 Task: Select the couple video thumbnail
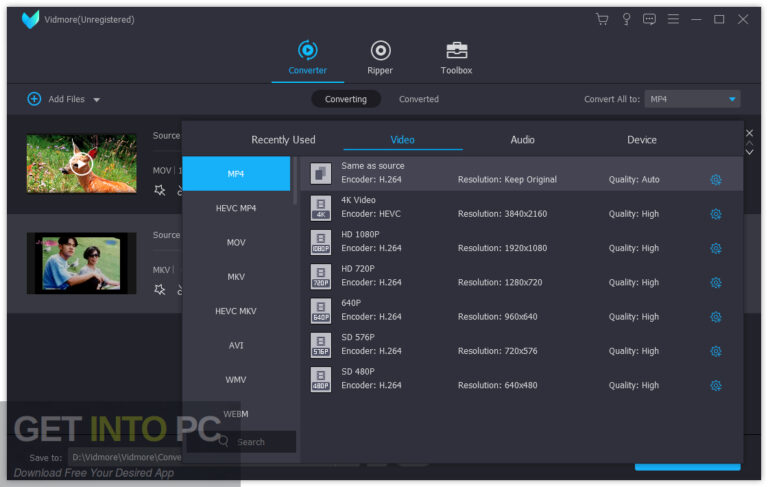point(81,263)
